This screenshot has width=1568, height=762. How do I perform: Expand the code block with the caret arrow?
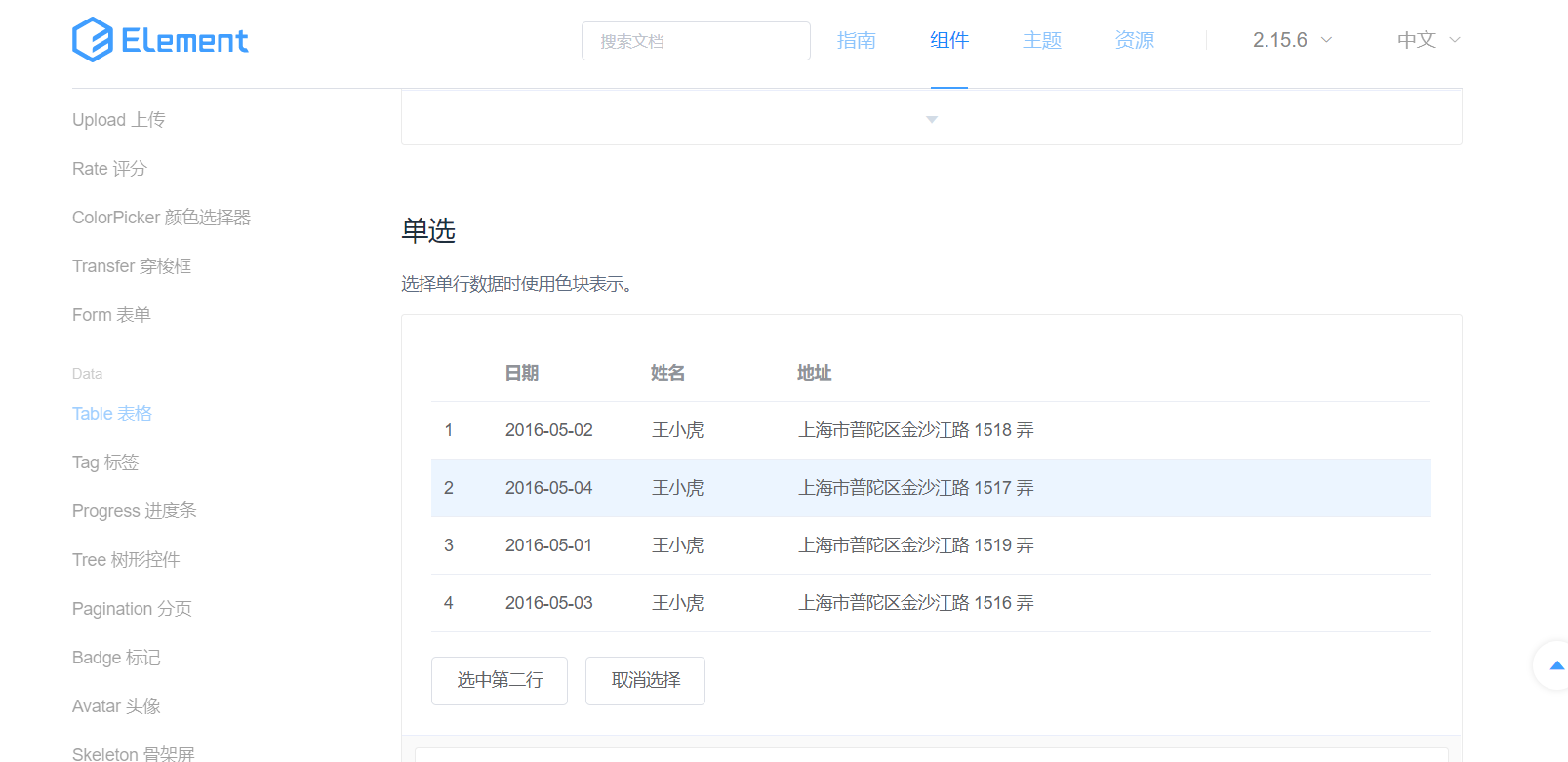(x=932, y=119)
